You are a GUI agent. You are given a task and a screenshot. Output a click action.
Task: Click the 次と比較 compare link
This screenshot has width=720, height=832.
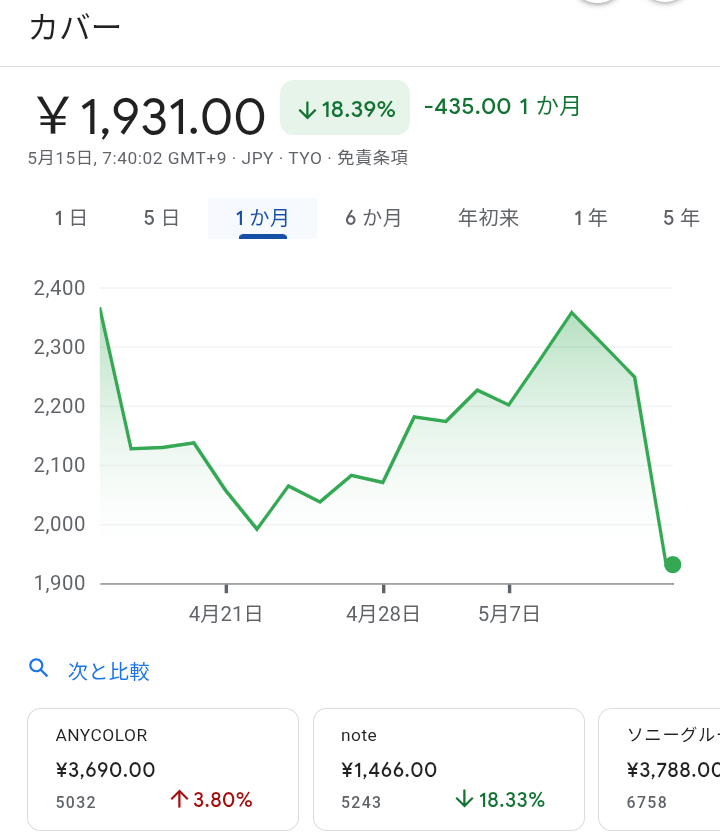click(108, 671)
